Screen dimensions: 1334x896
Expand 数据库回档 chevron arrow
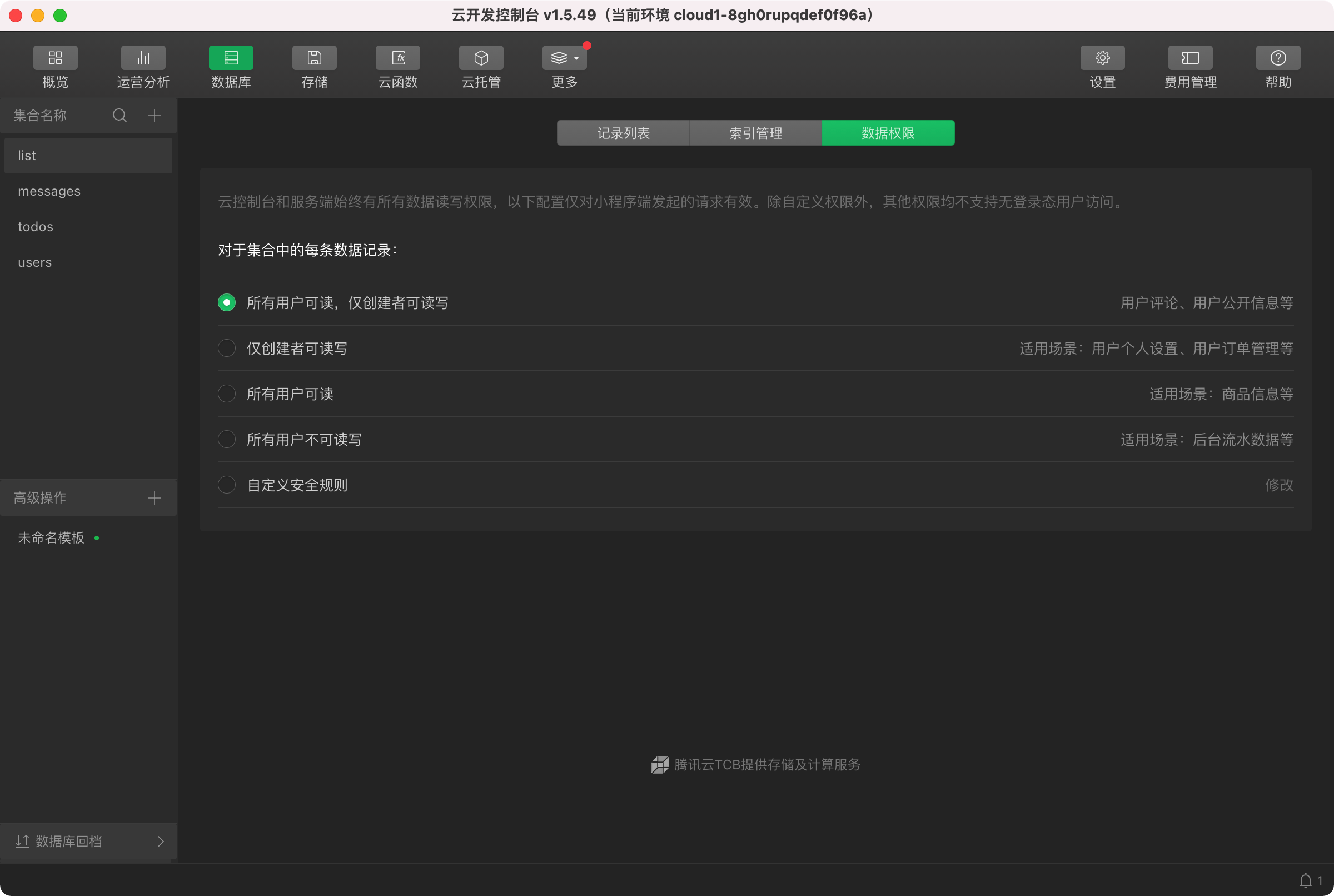pos(161,841)
